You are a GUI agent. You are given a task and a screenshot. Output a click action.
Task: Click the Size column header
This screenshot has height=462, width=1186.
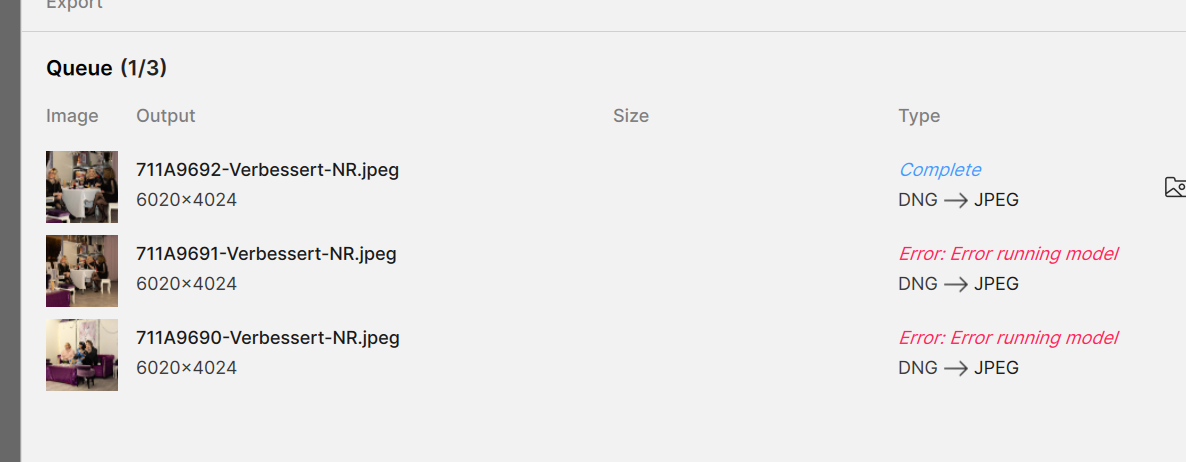pos(631,116)
